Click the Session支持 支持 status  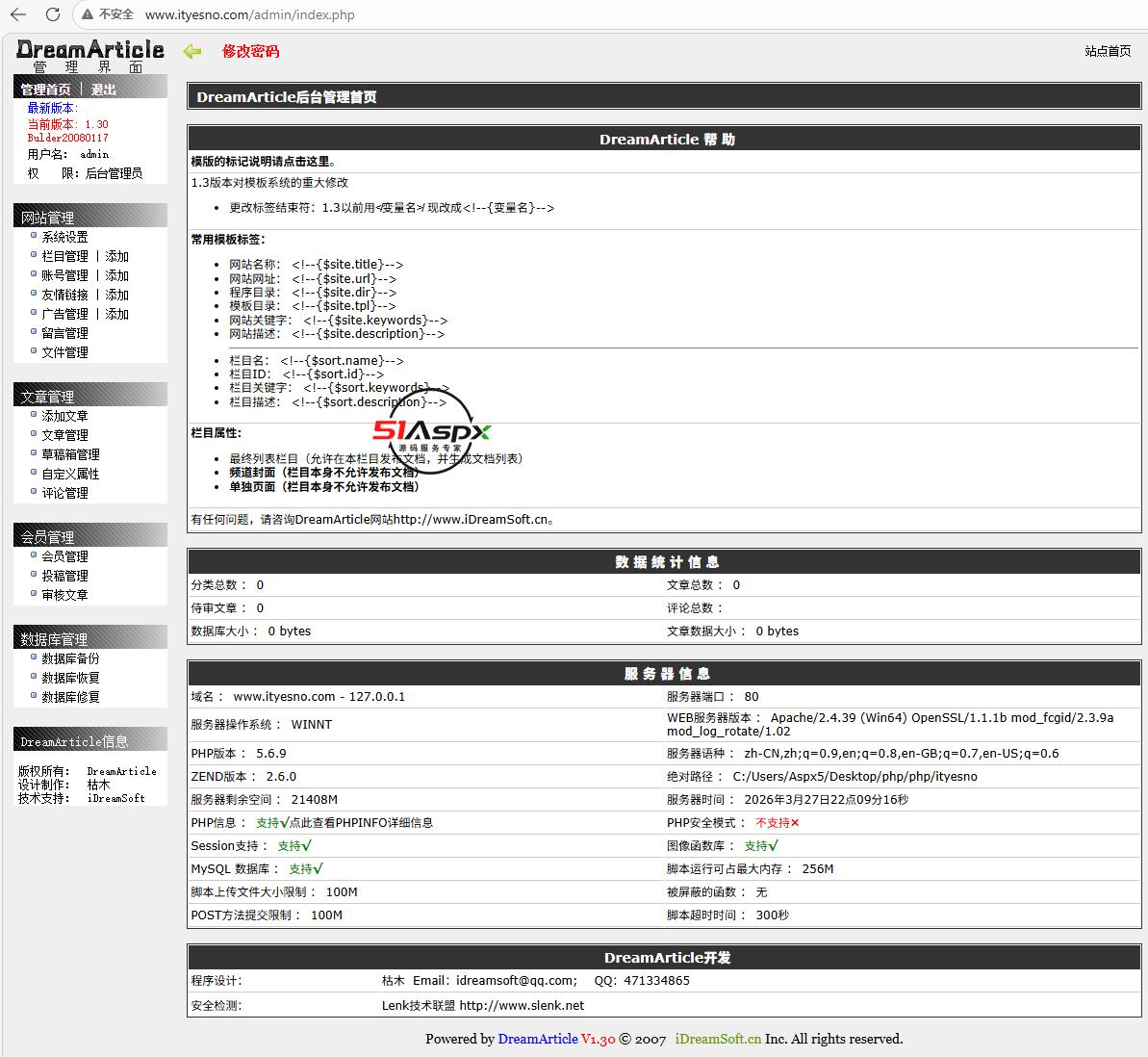pyautogui.click(x=294, y=846)
